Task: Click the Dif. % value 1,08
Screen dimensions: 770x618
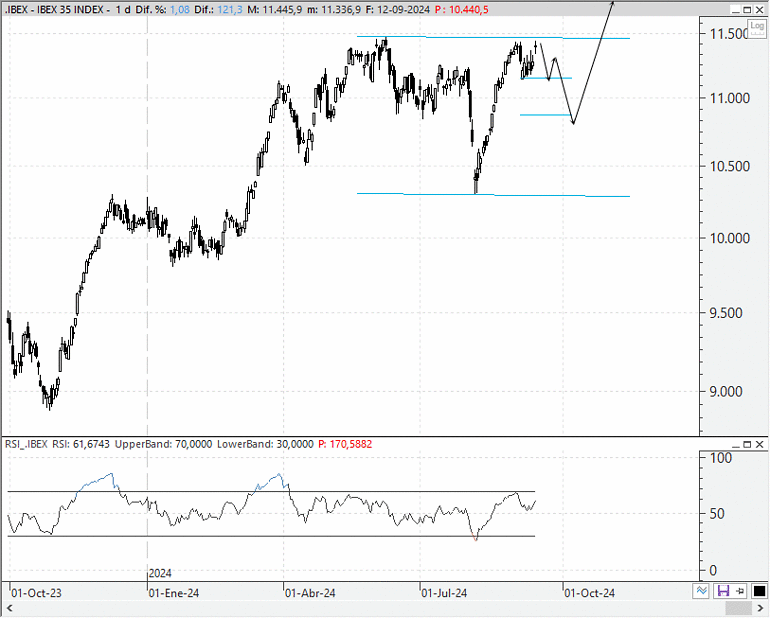Action: click(180, 10)
